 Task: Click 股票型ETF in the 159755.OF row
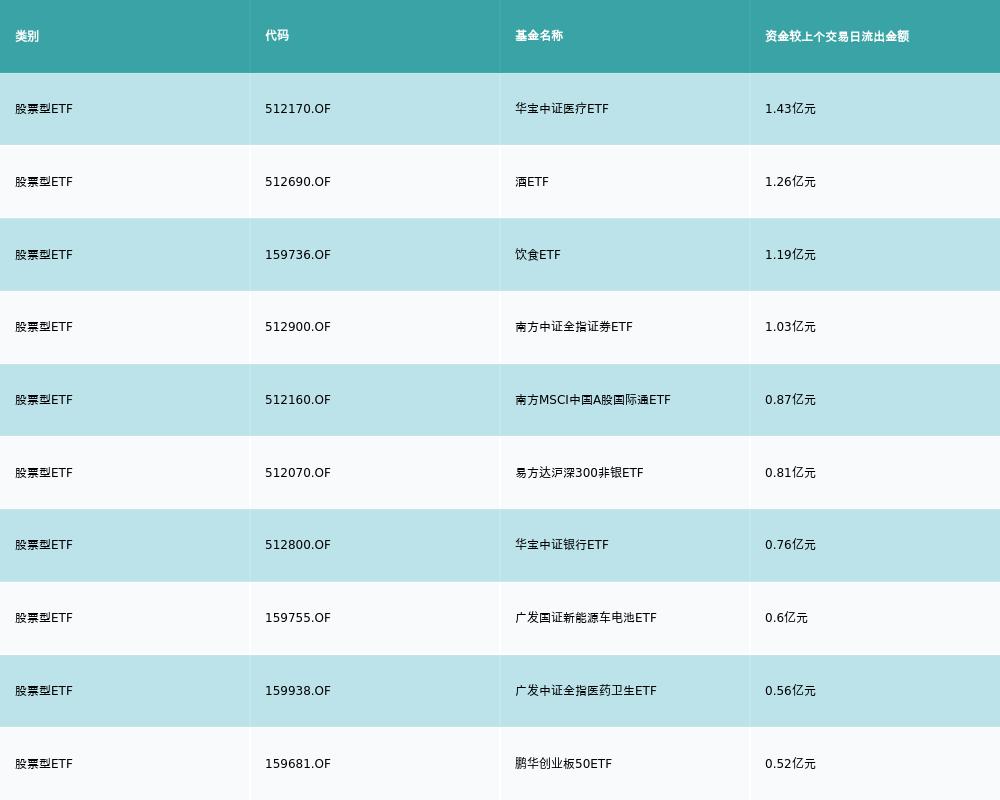[44, 618]
